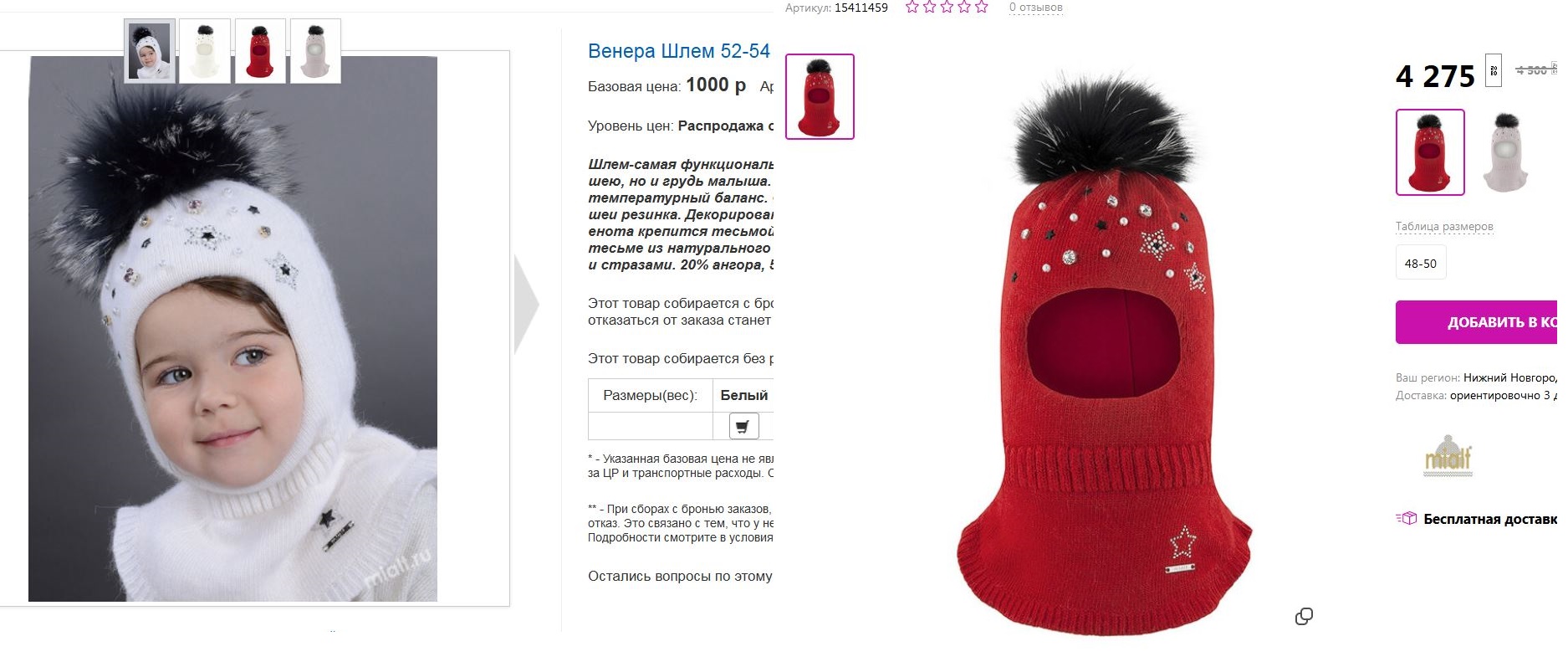Image resolution: width=1568 pixels, height=667 pixels.
Task: Open the plain white hat gallery thumbnail
Action: [x=205, y=51]
